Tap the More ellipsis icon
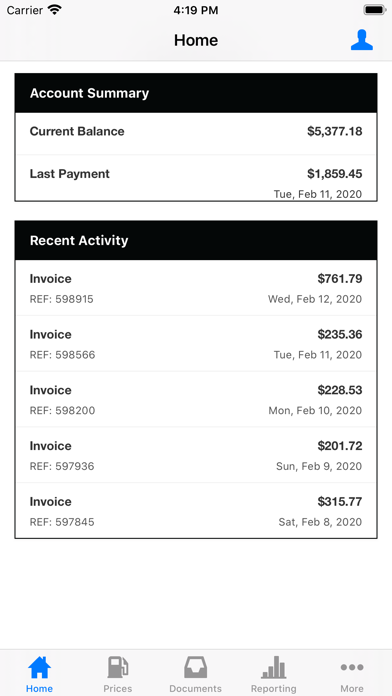Image resolution: width=392 pixels, height=696 pixels. point(352,667)
